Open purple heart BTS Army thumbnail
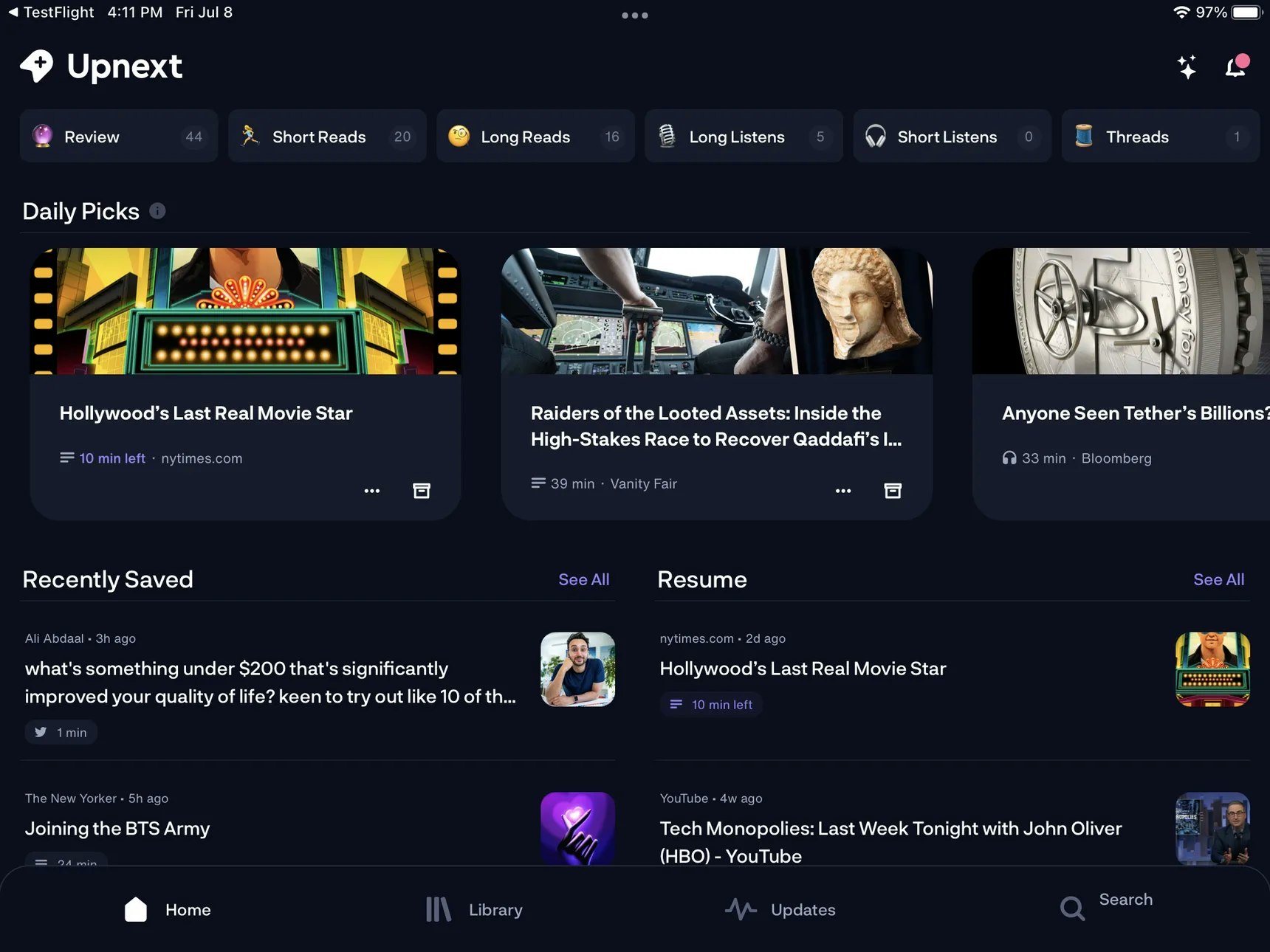This screenshot has height=952, width=1270. click(x=578, y=828)
